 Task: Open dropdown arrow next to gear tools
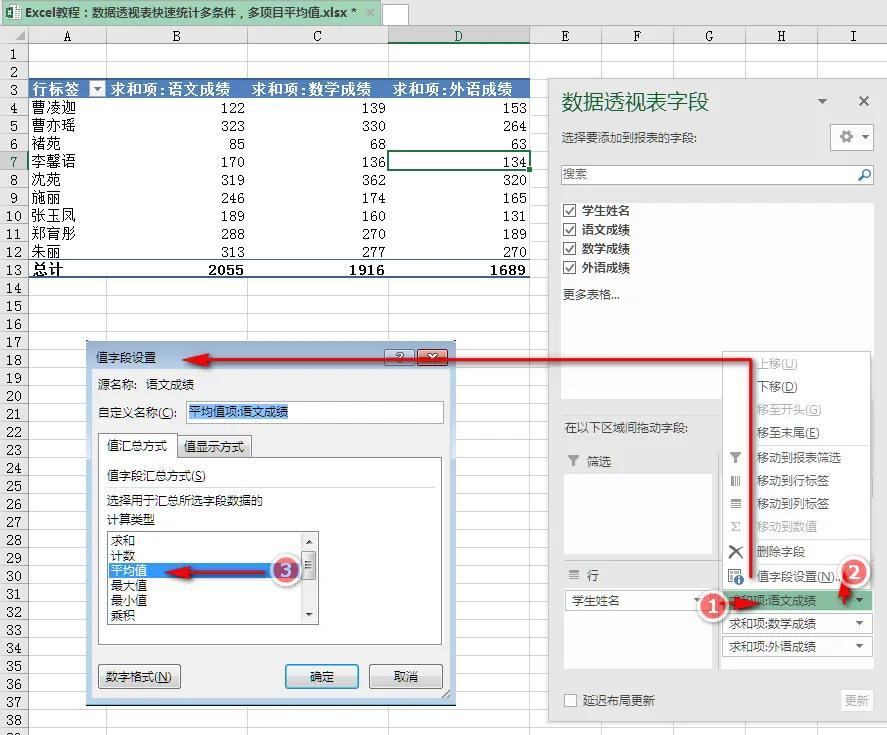[865, 136]
